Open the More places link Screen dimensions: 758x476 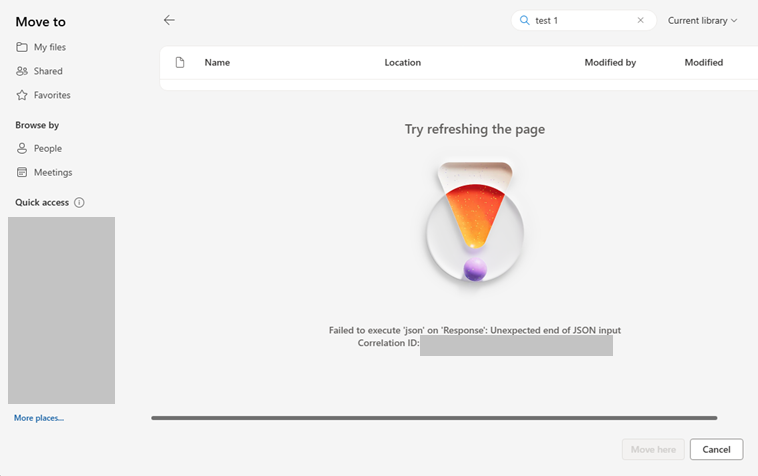[39, 418]
